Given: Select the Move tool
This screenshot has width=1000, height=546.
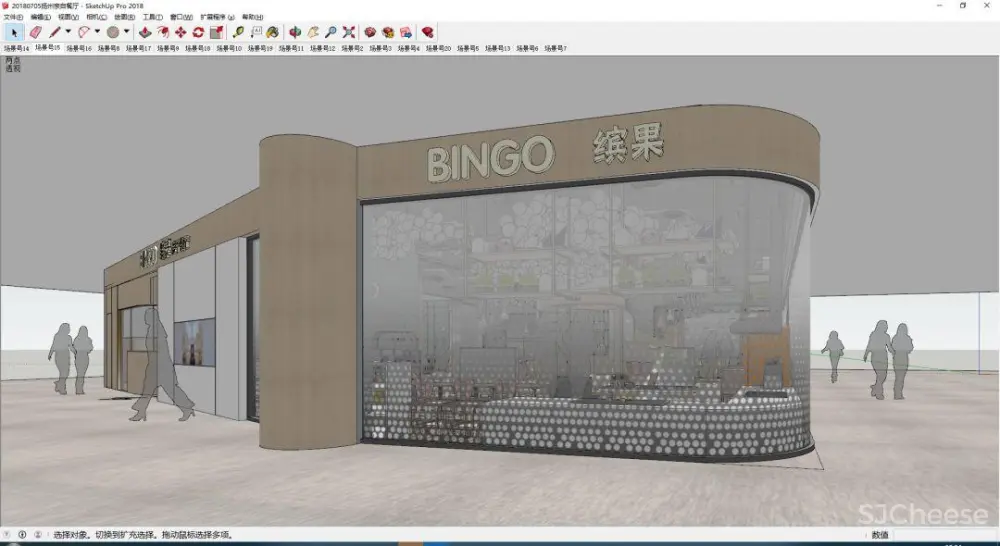Looking at the screenshot, I should [180, 32].
